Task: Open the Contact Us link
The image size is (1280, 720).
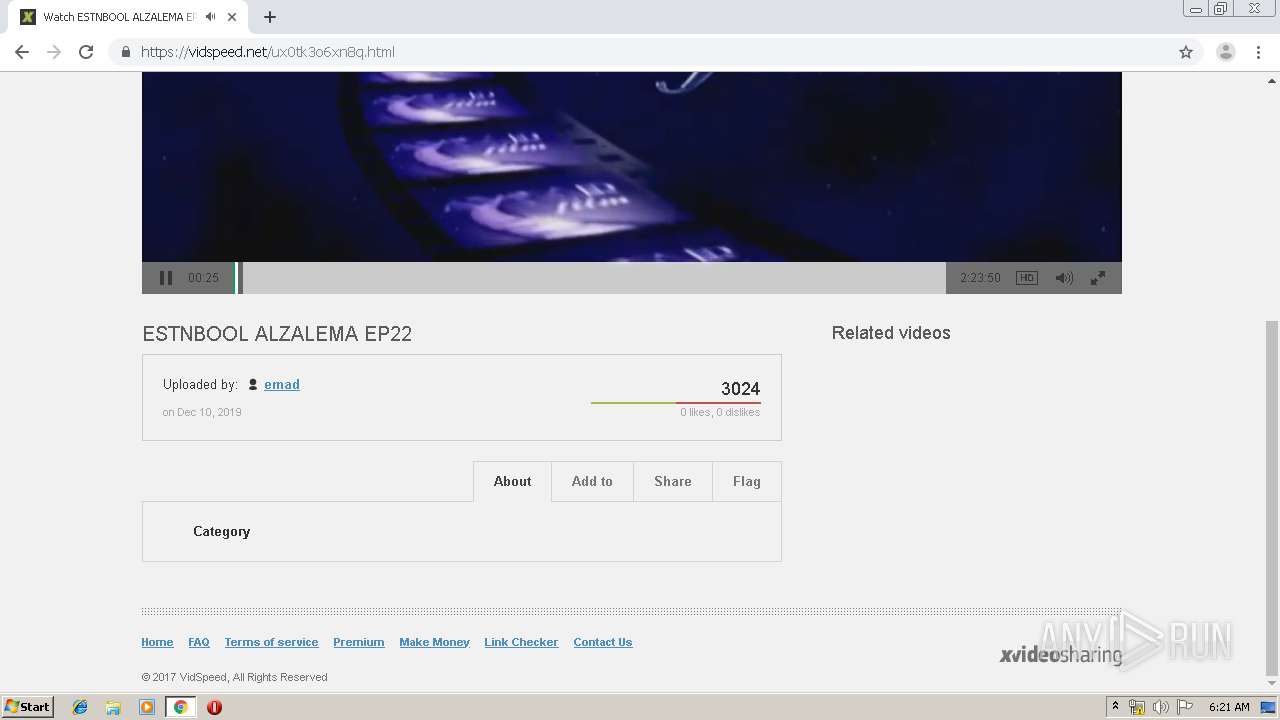Action: coord(603,642)
